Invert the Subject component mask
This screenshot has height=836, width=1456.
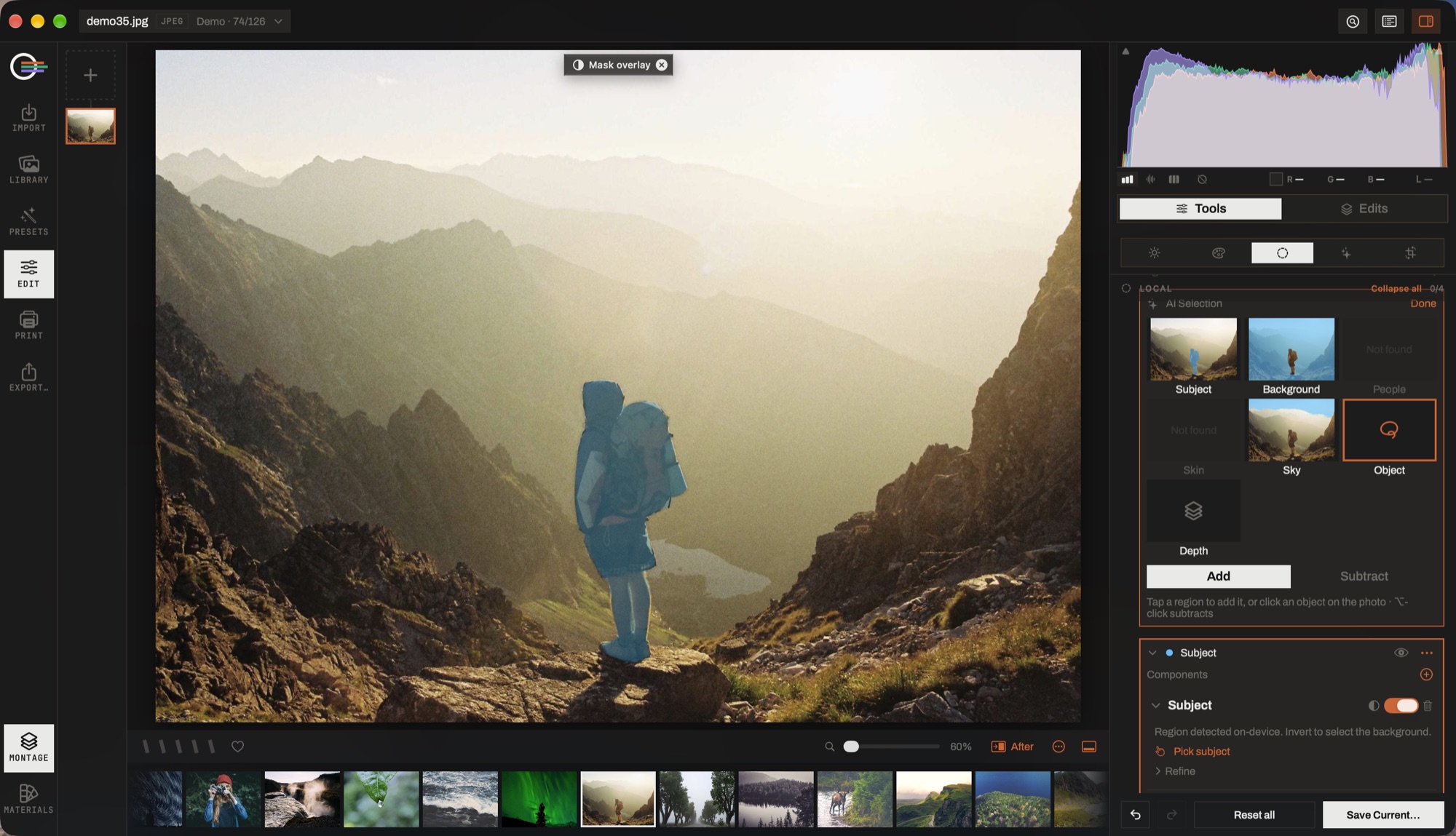point(1373,705)
